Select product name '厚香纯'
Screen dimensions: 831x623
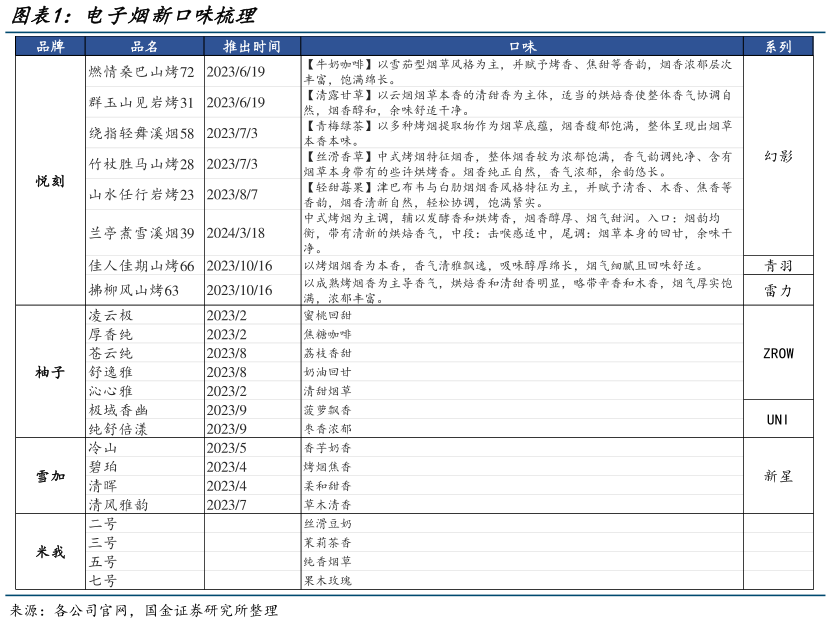[x=110, y=334]
